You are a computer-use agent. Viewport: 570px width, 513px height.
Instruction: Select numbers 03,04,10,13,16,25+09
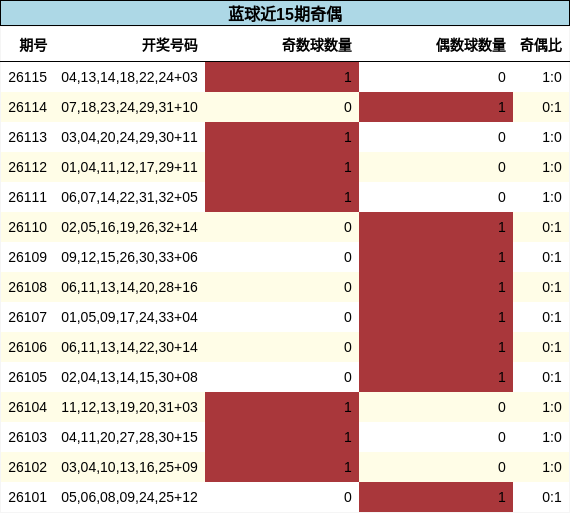click(129, 467)
